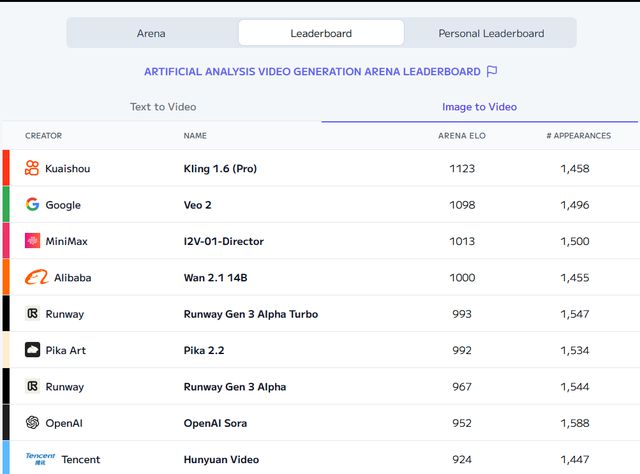Viewport: 640px width, 474px height.
Task: Click the flag icon beside leaderboard title
Action: click(x=492, y=71)
